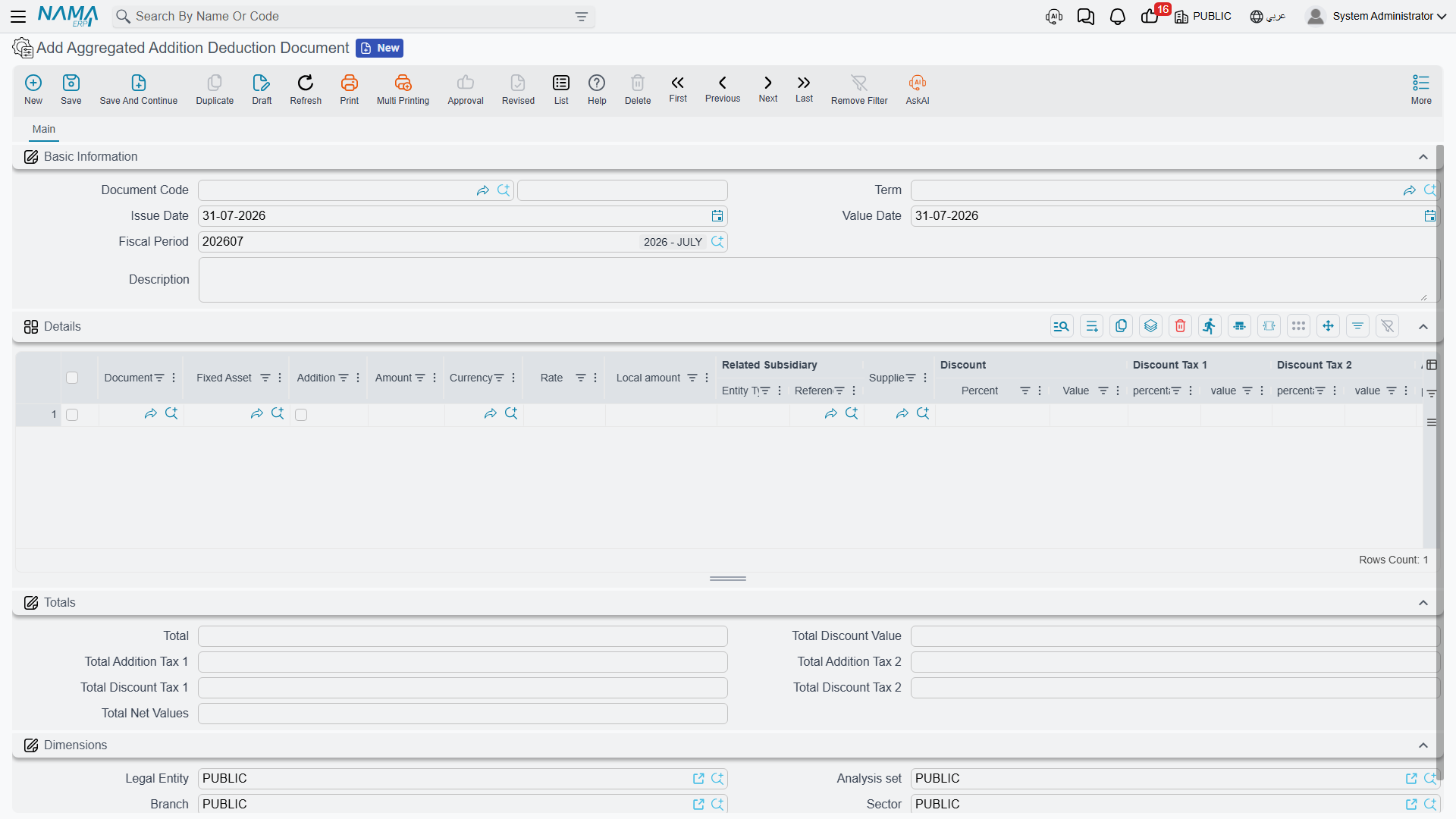
Task: Go to First record
Action: pos(678,89)
